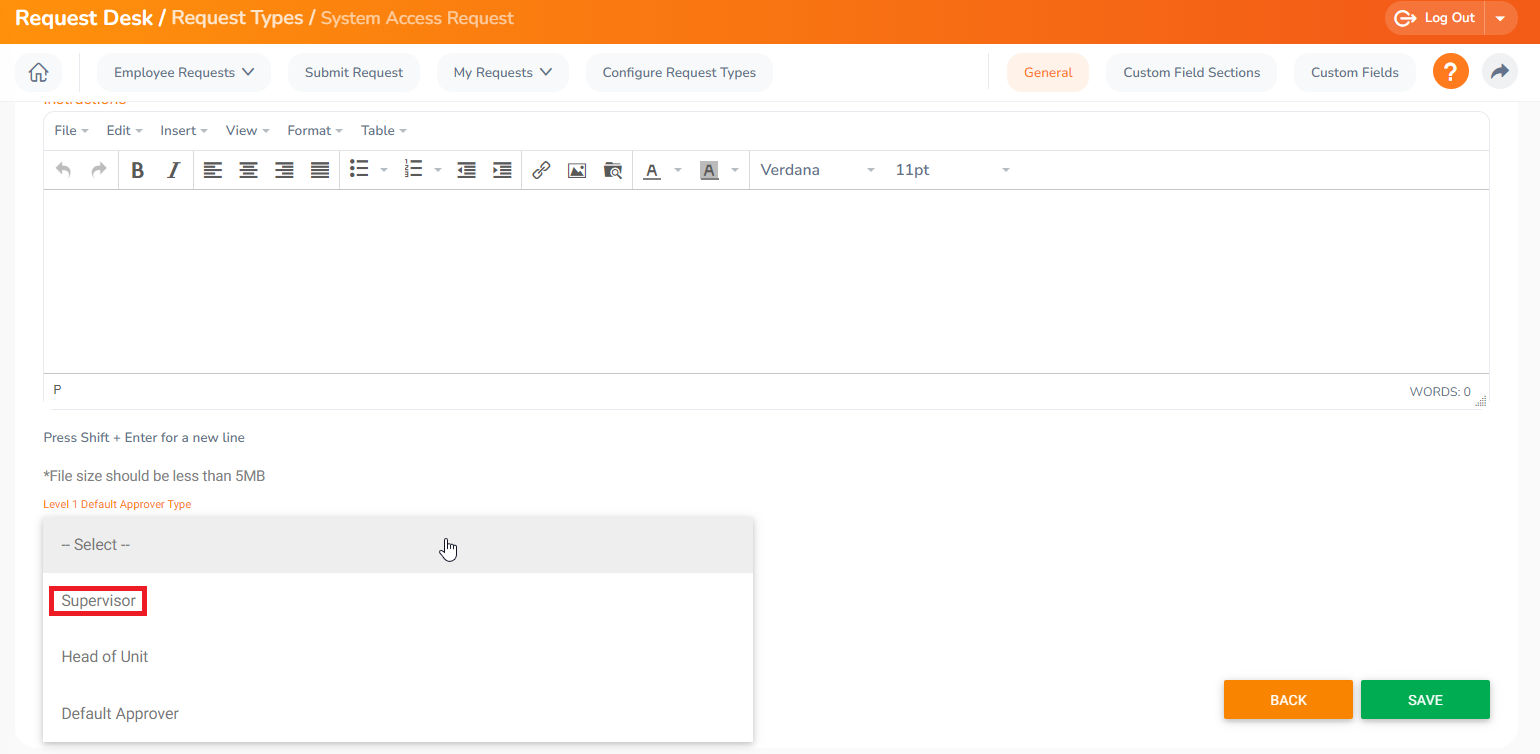Open the Verdana font family dropdown
The width and height of the screenshot is (1540, 754).
(817, 170)
